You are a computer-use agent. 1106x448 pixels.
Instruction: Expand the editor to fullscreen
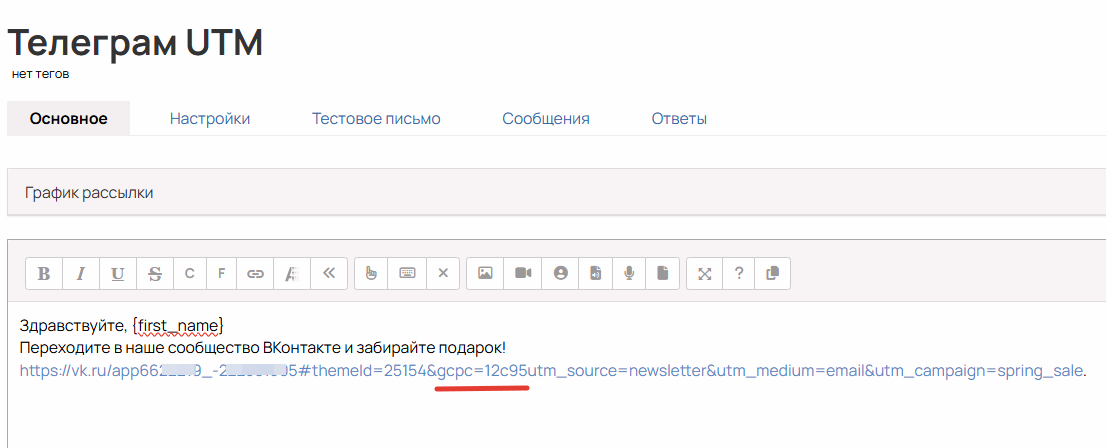pyautogui.click(x=704, y=274)
